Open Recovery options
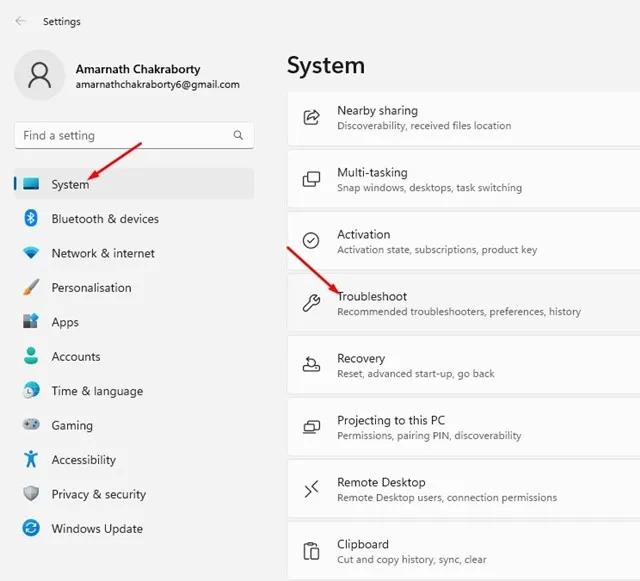This screenshot has width=640, height=581. coord(464,365)
